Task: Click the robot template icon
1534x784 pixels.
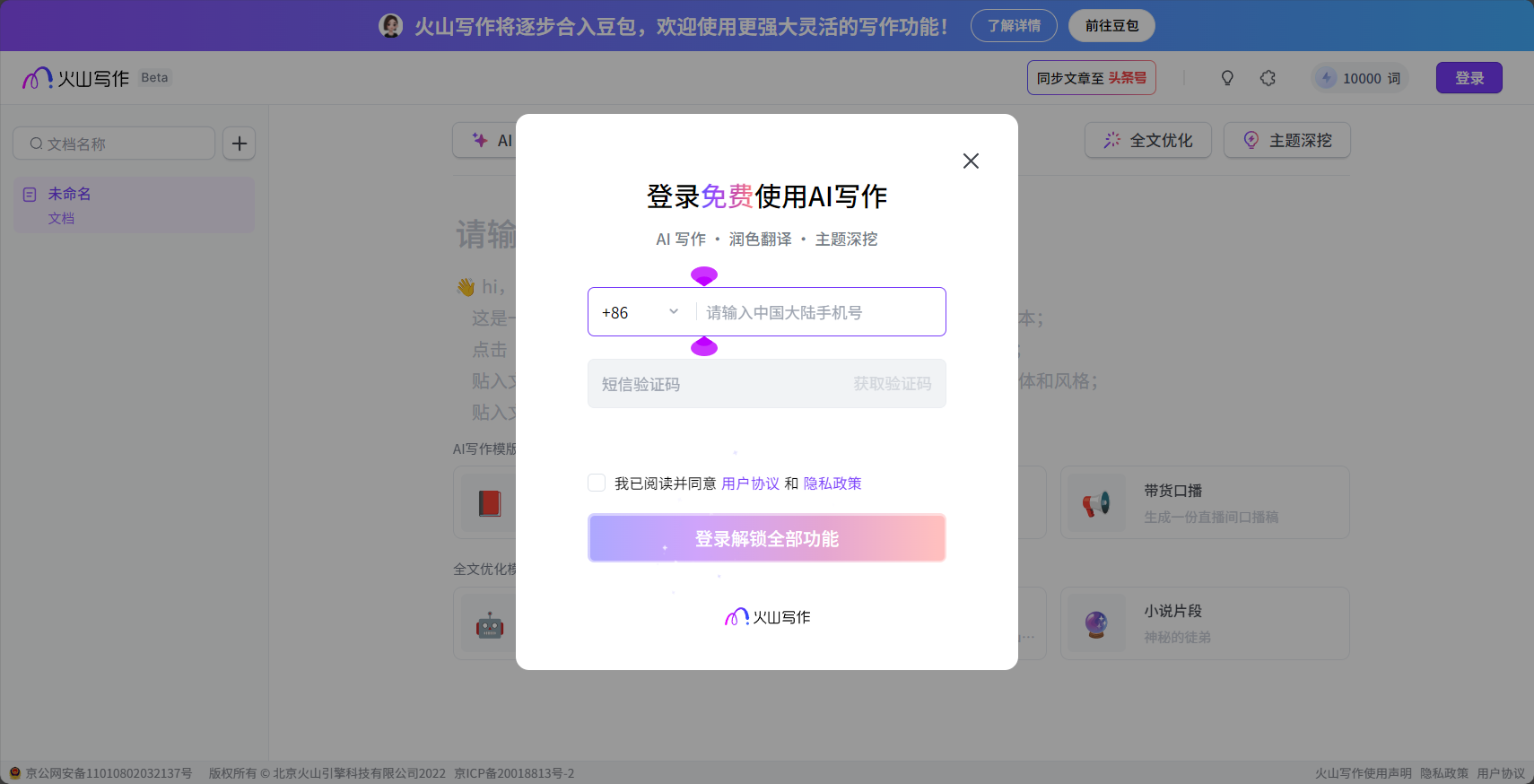Action: pos(490,623)
